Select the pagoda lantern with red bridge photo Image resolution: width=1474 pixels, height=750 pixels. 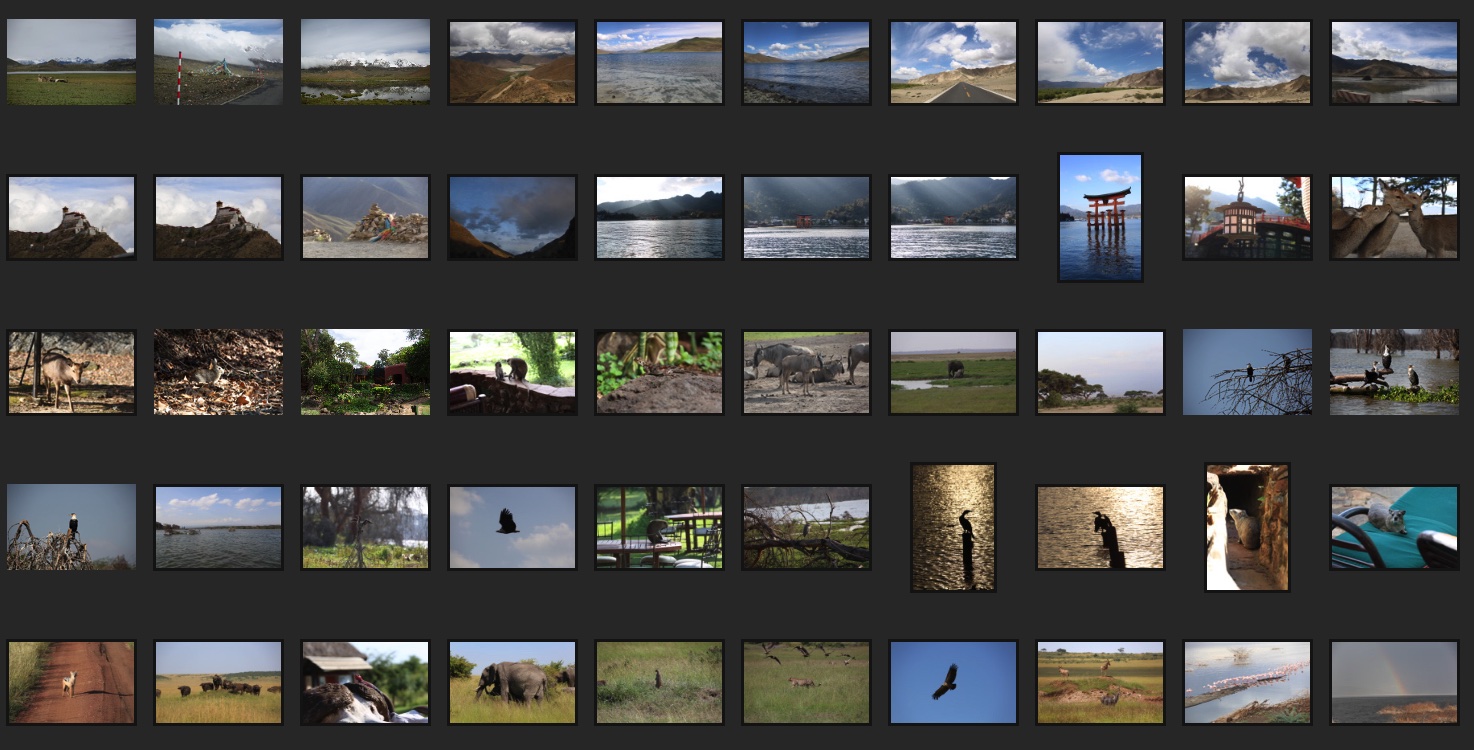tap(1247, 217)
